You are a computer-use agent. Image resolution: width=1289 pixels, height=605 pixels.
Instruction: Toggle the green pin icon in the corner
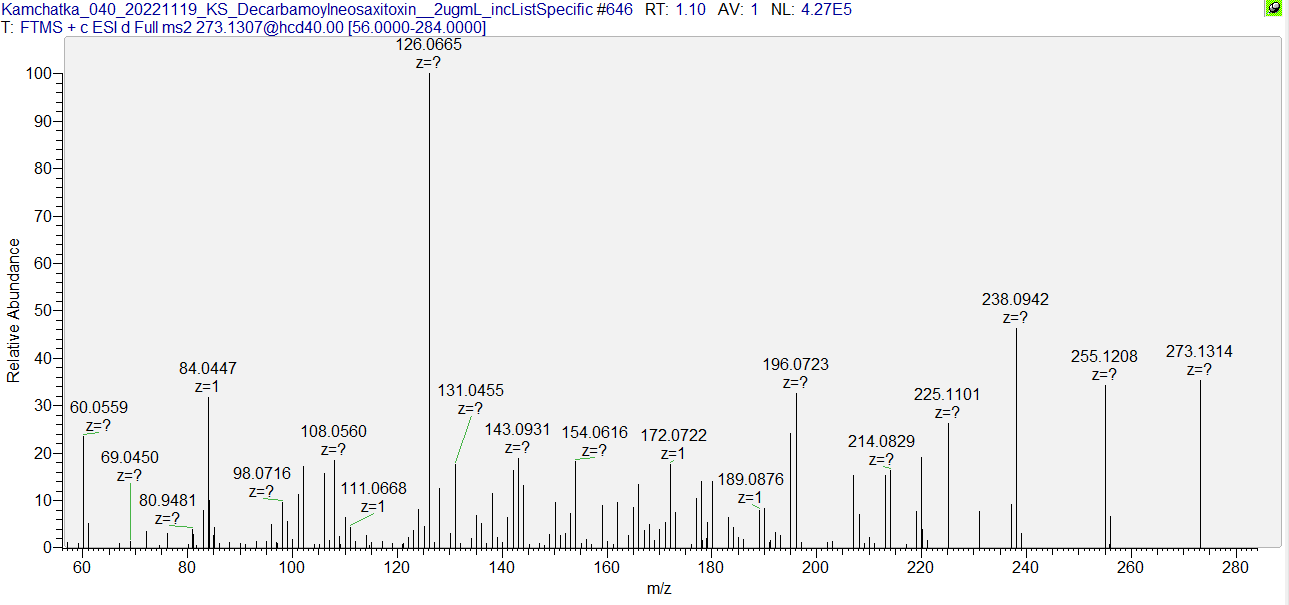pos(1273,8)
